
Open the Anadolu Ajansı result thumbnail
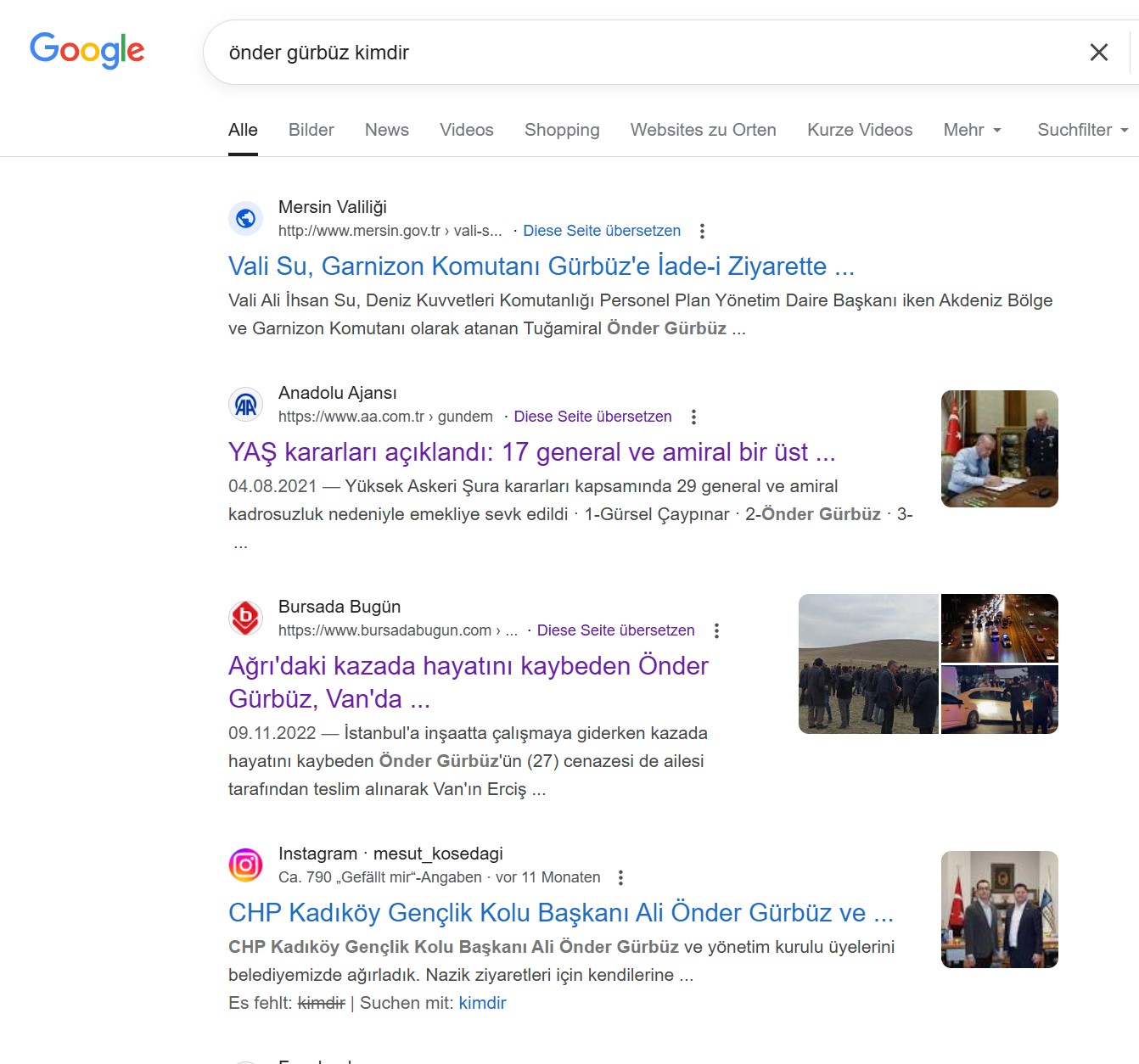[999, 449]
